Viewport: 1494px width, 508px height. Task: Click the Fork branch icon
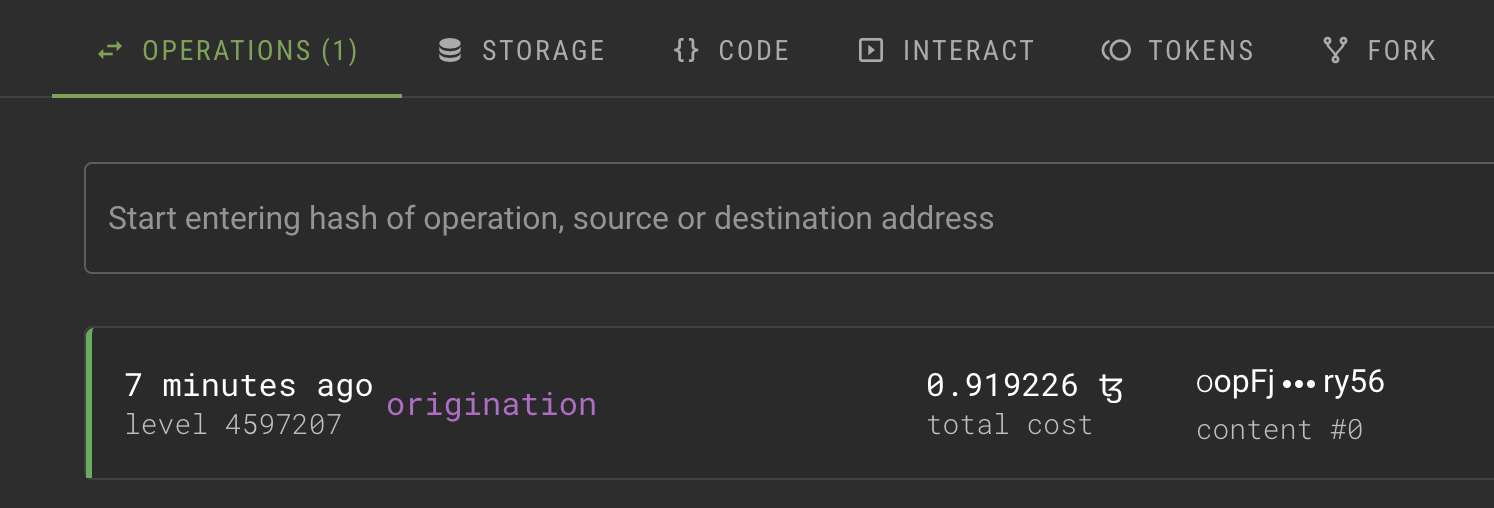pos(1335,50)
